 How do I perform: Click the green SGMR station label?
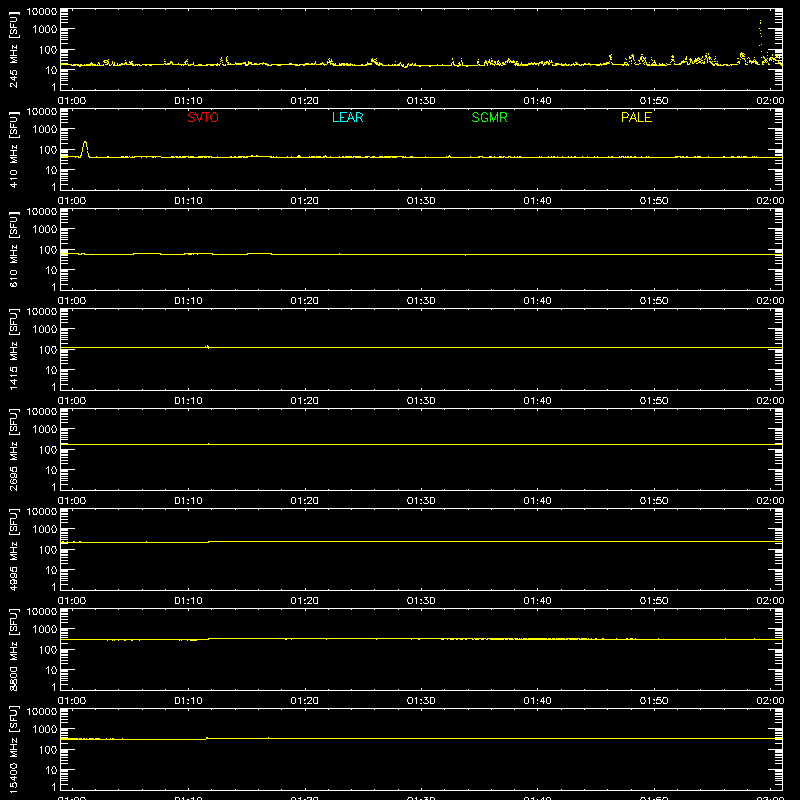[489, 117]
